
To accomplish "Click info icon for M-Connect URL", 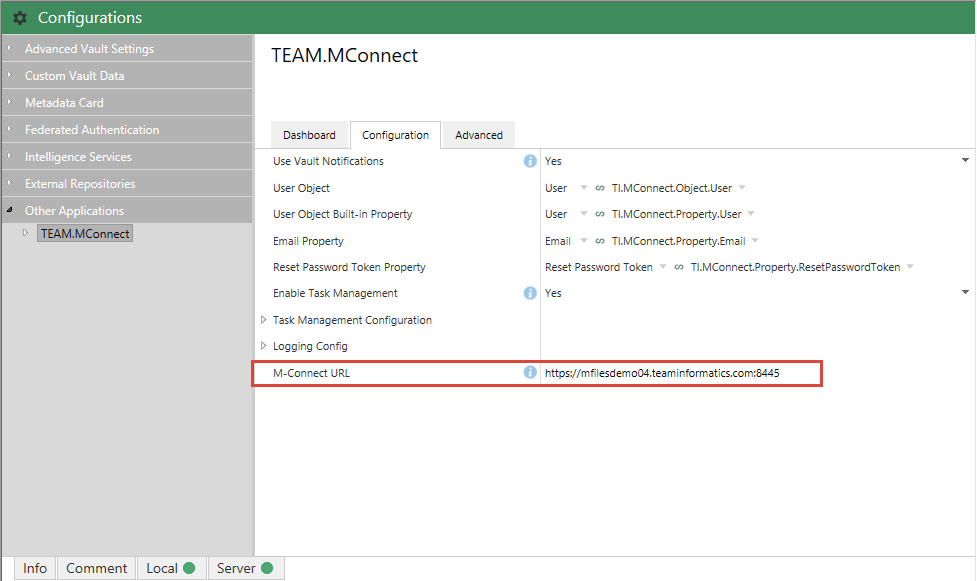I will (530, 373).
